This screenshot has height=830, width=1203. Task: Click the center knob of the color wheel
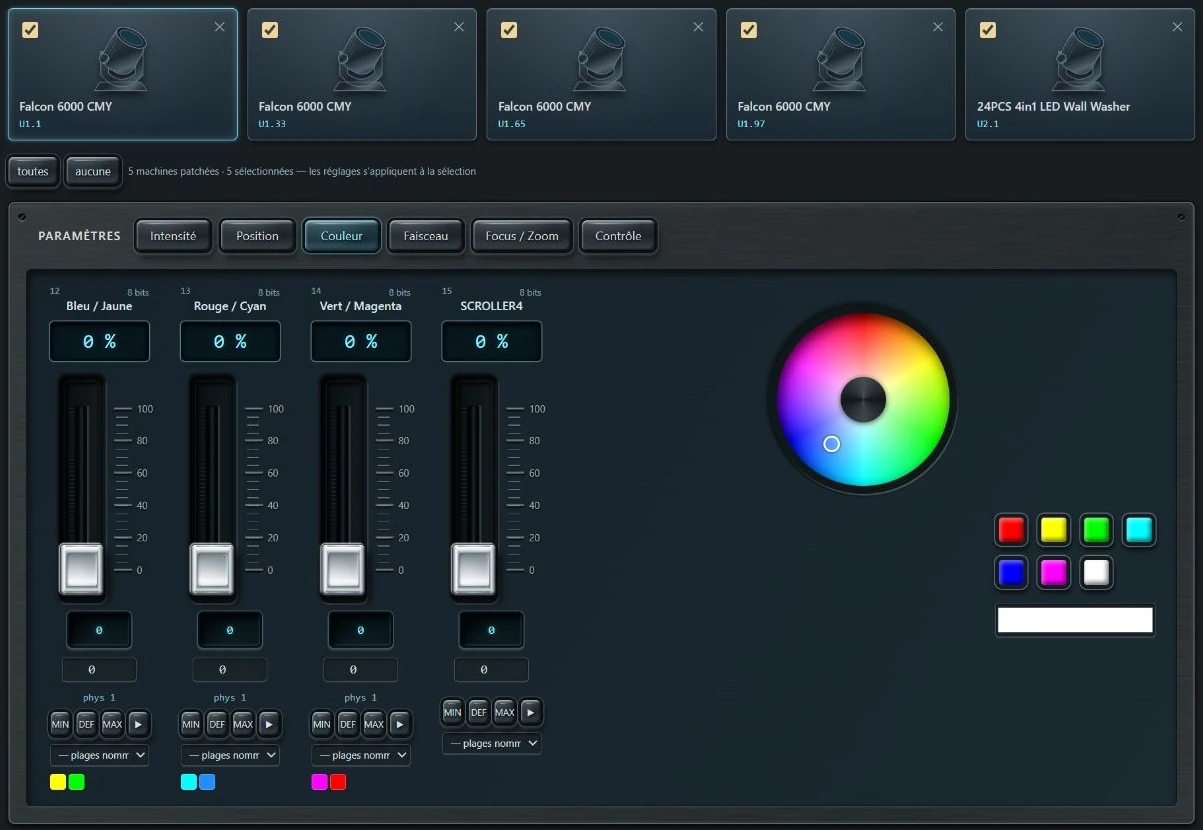click(863, 399)
